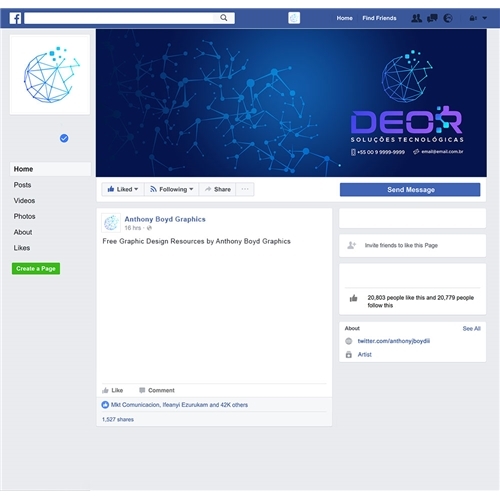Open the Photos section in sidebar
Image resolution: width=500 pixels, height=500 pixels.
pos(24,216)
